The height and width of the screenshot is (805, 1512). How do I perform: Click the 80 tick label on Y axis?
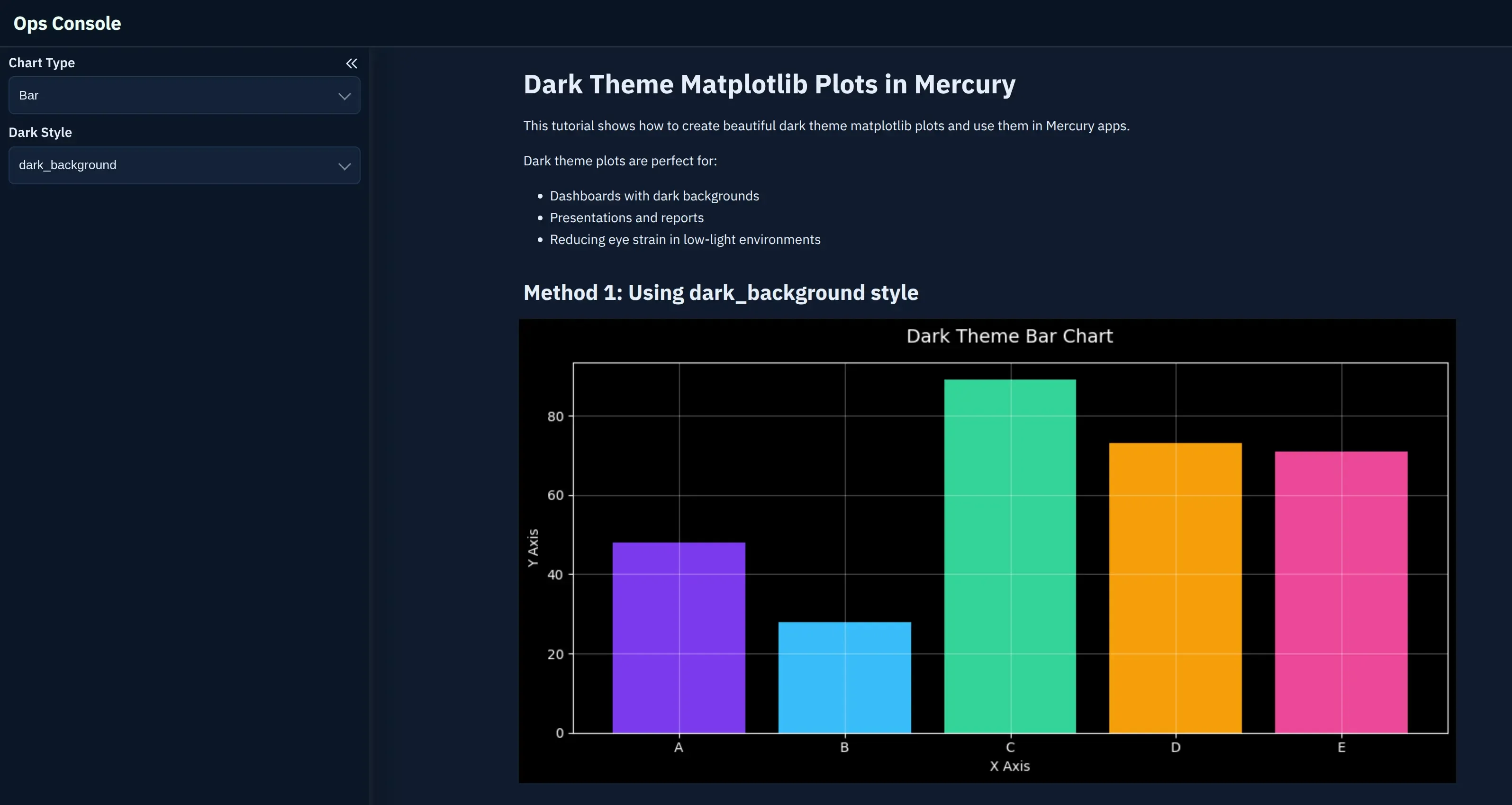pos(555,416)
